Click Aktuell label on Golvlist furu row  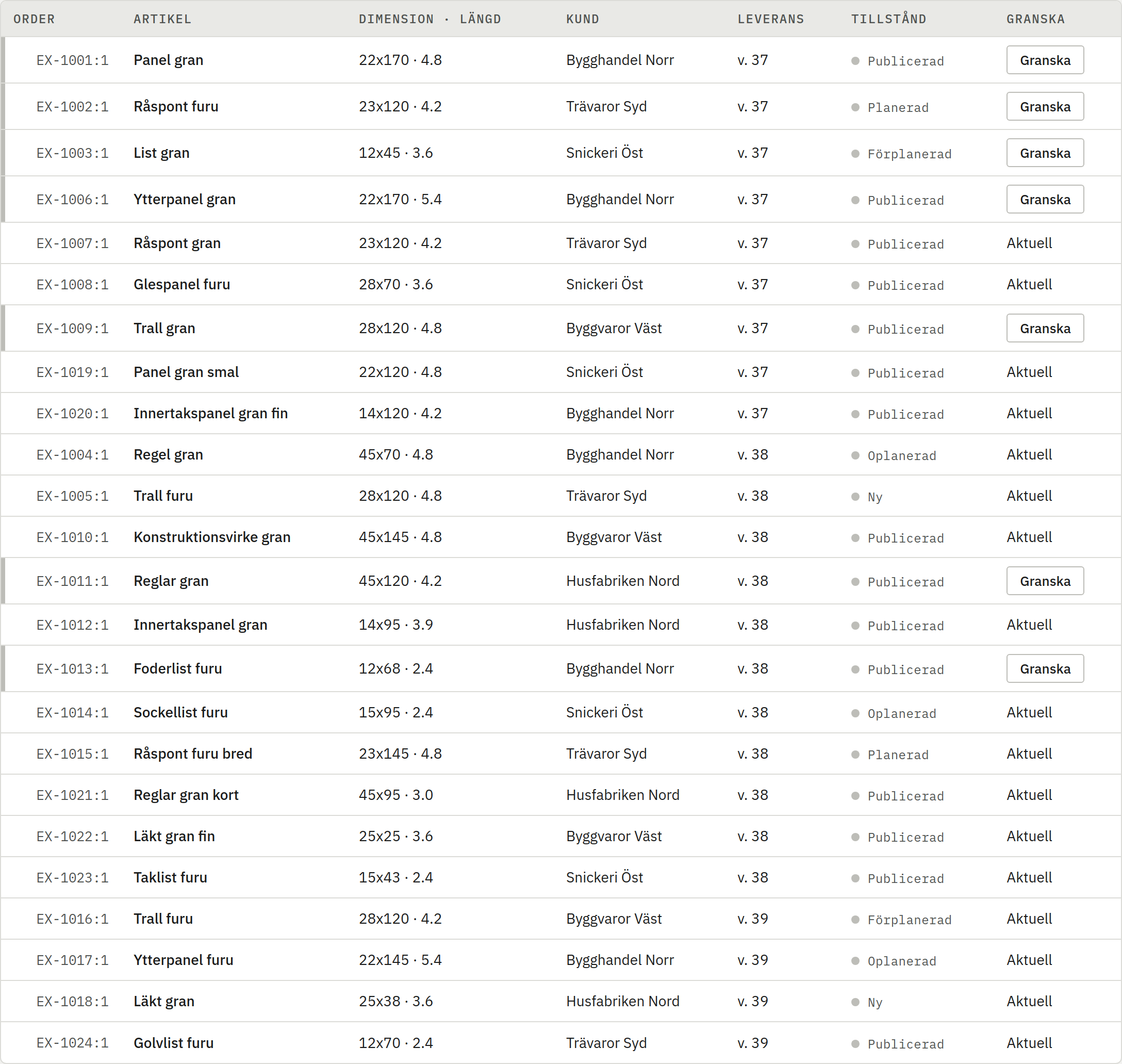click(x=1029, y=1042)
